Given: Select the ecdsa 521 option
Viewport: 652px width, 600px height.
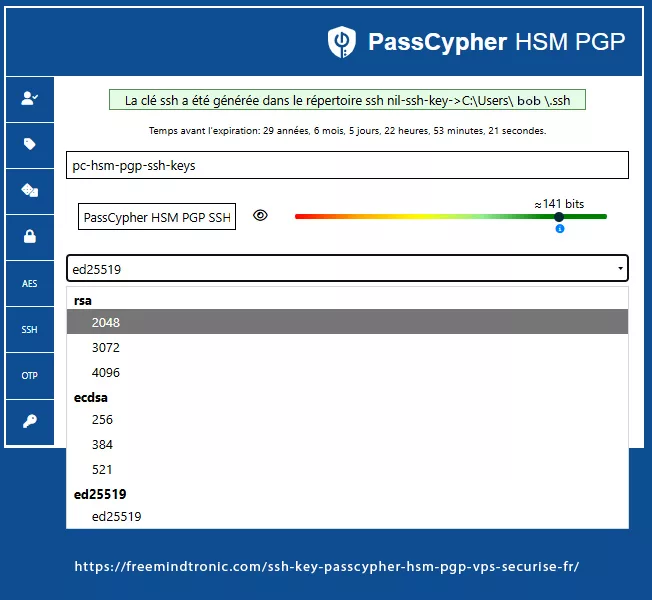Looking at the screenshot, I should tap(102, 469).
